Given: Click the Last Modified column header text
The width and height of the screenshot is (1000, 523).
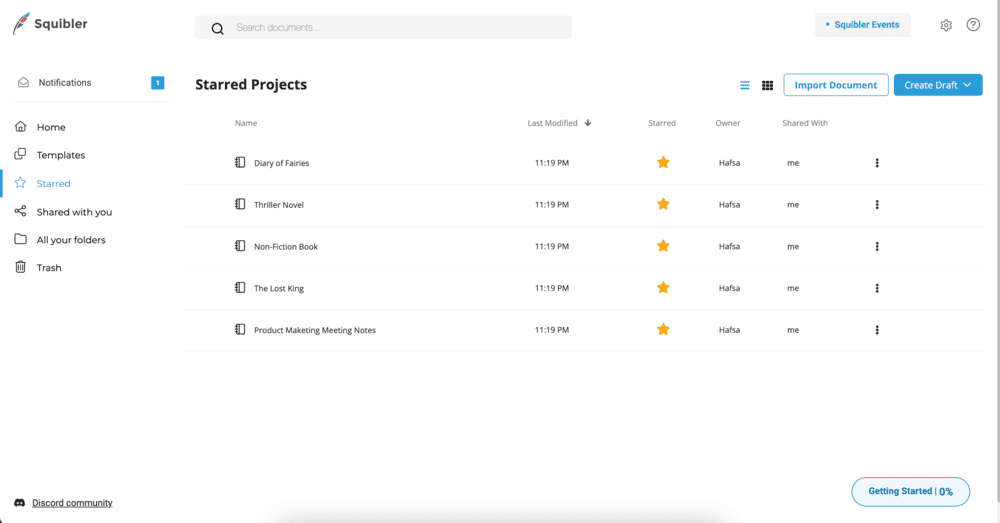Looking at the screenshot, I should click(552, 123).
